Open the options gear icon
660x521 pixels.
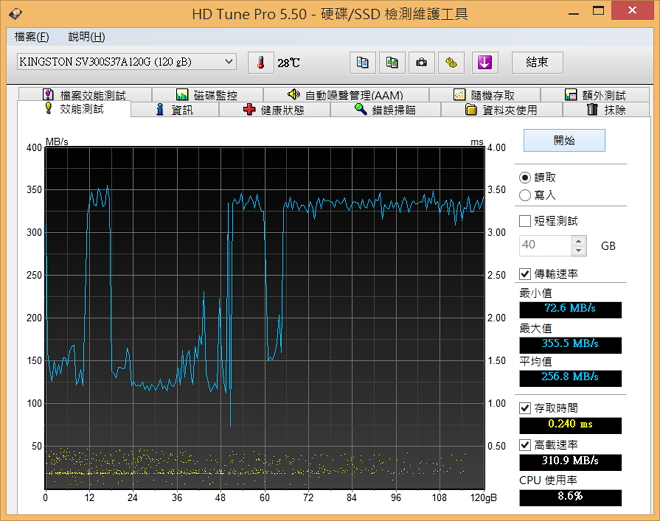pyautogui.click(x=451, y=63)
